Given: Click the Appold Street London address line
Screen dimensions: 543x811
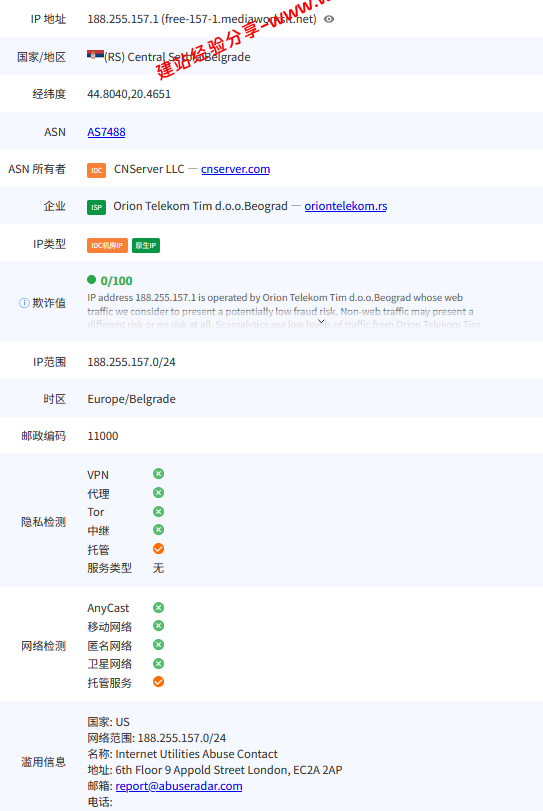Looking at the screenshot, I should click(215, 770).
